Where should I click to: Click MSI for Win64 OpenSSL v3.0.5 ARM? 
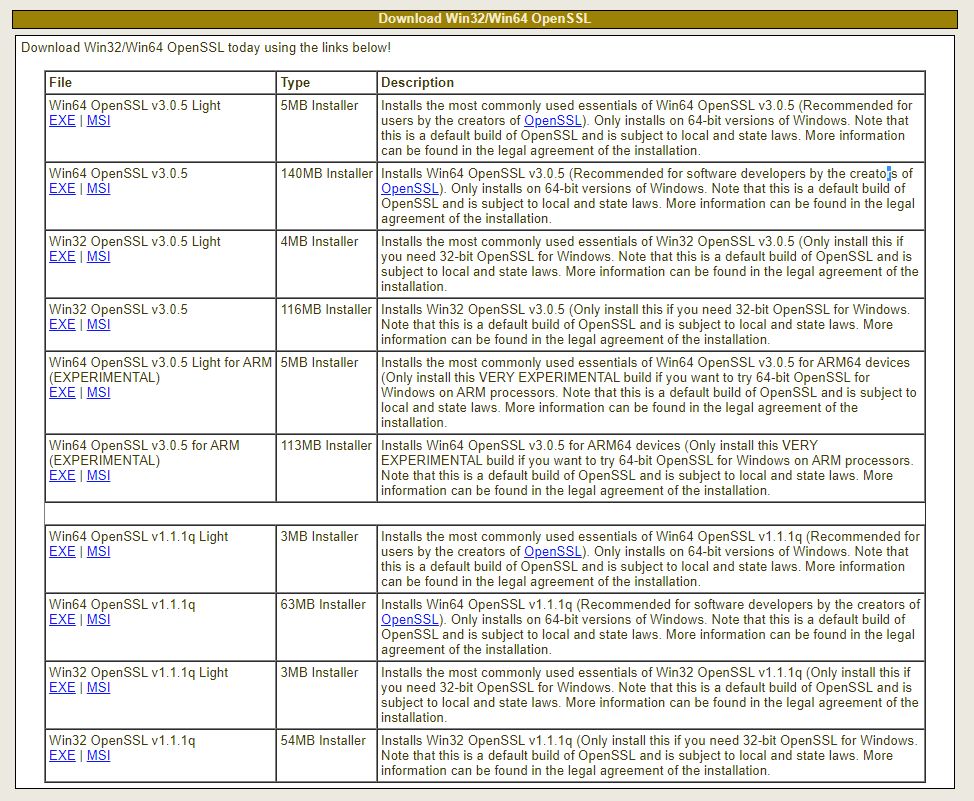[98, 476]
